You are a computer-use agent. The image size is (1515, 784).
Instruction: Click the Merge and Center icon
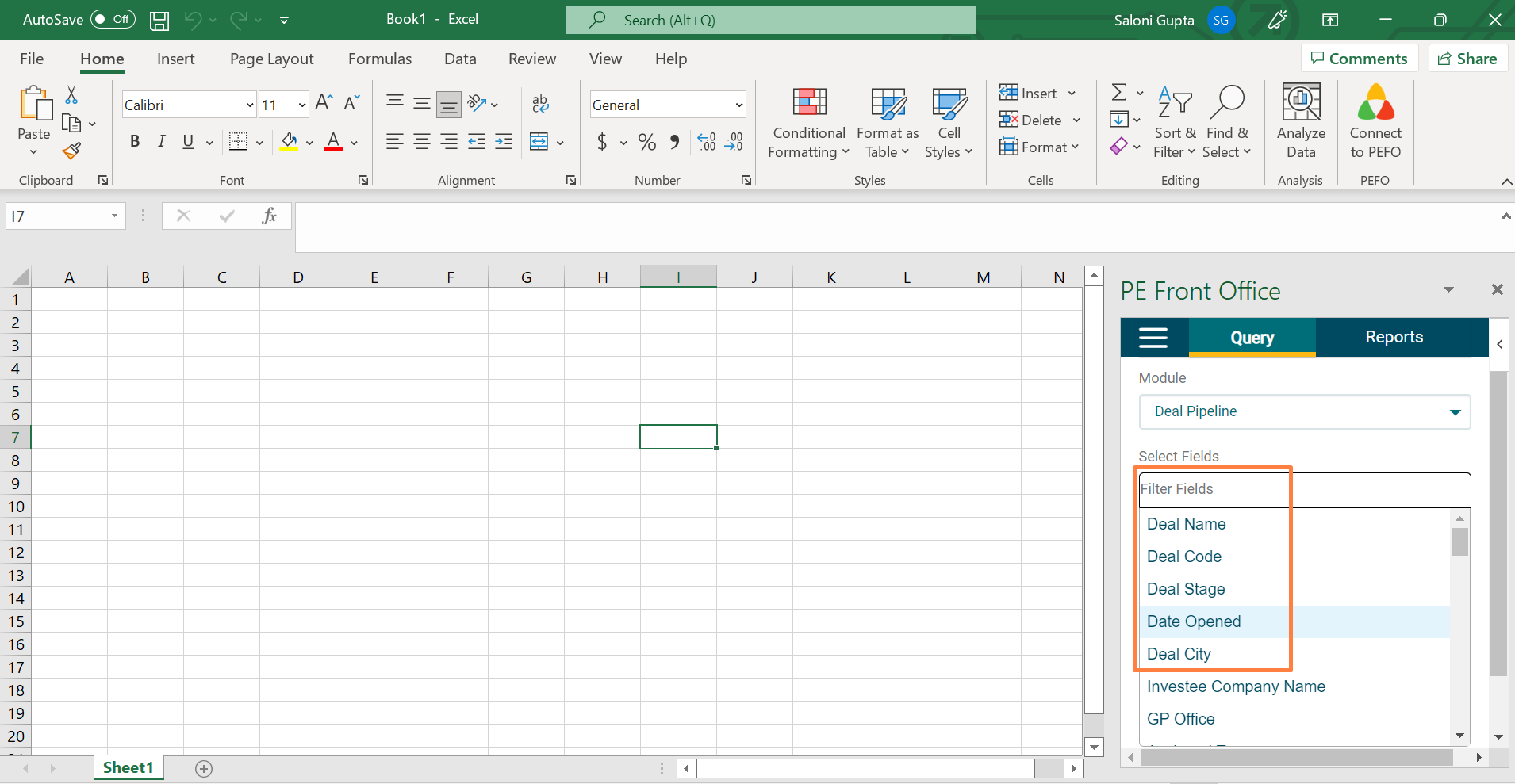[x=539, y=142]
